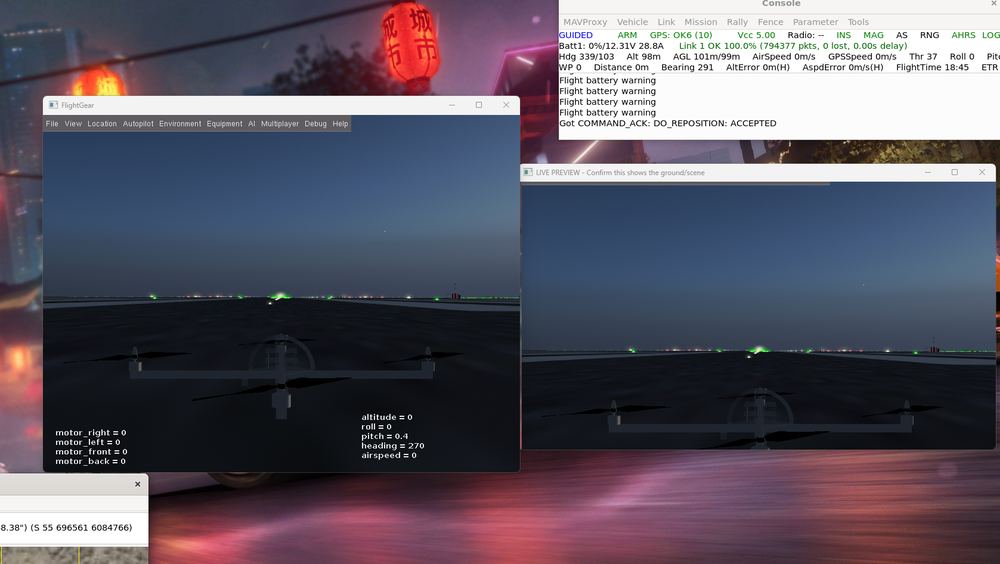Maximize the FlightGear window
Viewport: 1000px width, 564px height.
pos(479,105)
